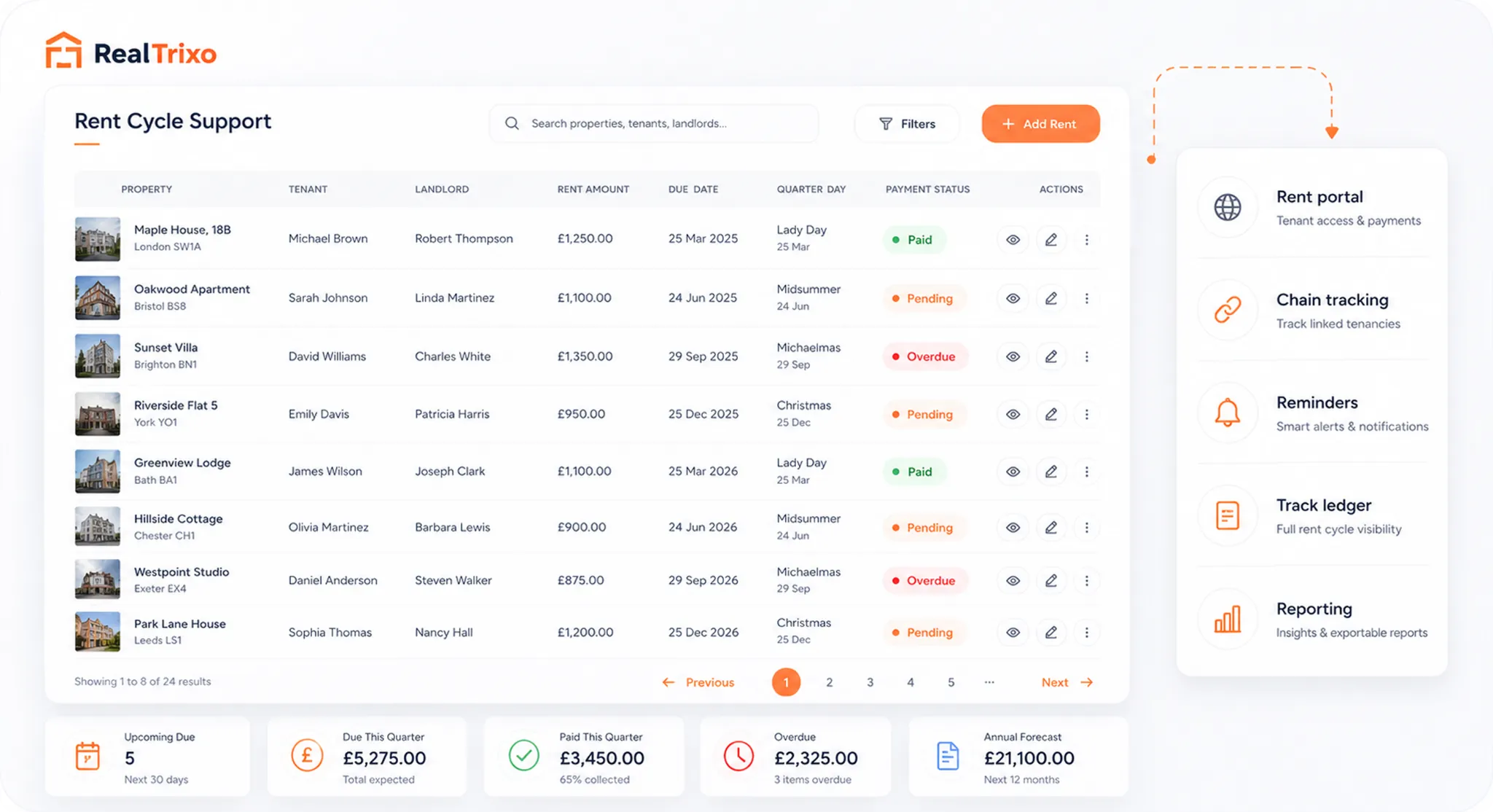Click the Due This Quarter pound icon
The width and height of the screenshot is (1493, 812).
(x=307, y=755)
